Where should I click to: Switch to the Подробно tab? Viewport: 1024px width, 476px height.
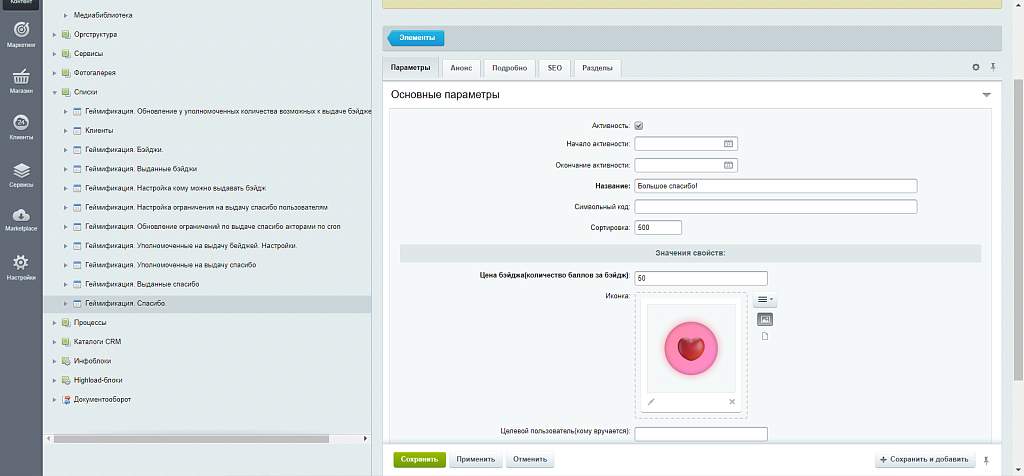click(x=510, y=68)
